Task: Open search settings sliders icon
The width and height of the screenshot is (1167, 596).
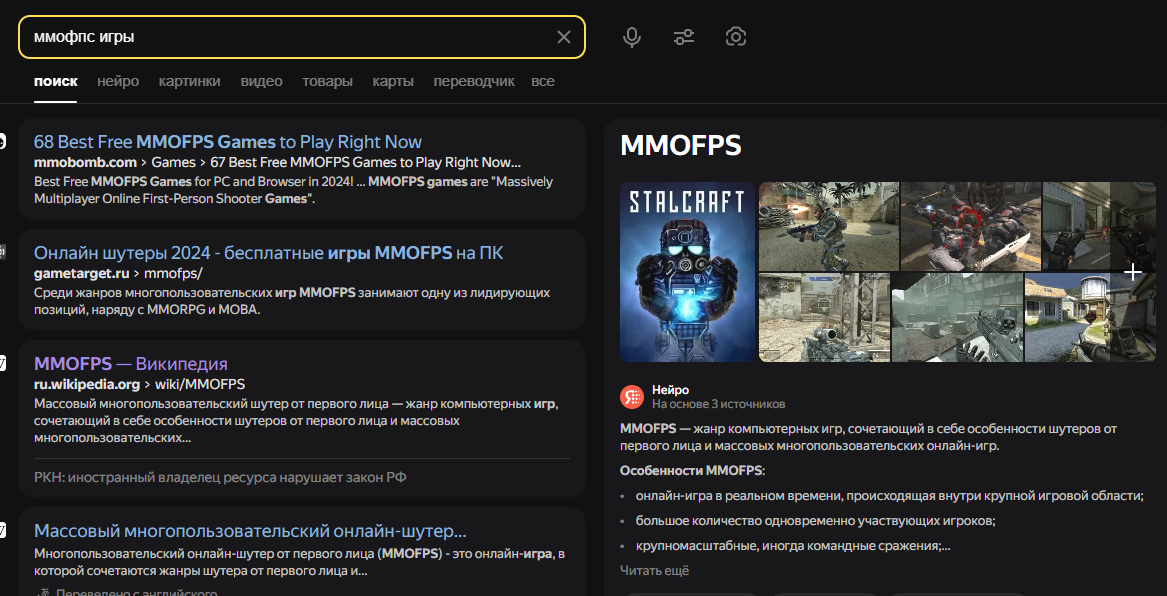Action: (684, 36)
